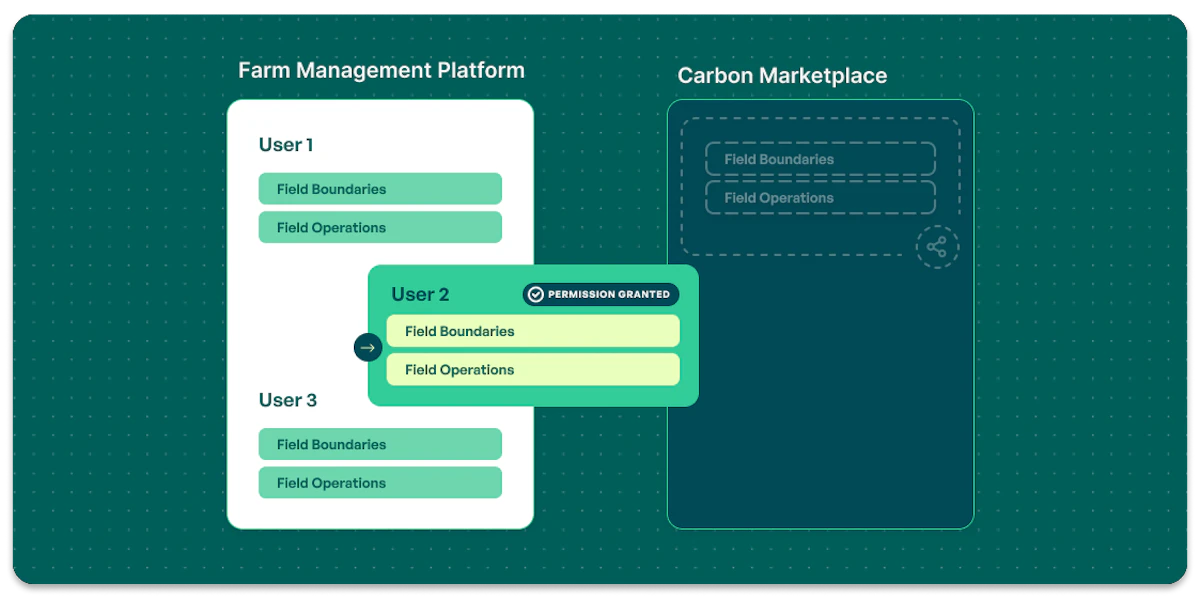The height and width of the screenshot is (599, 1200).
Task: Select User 3 Field Operations bar
Action: [x=380, y=482]
